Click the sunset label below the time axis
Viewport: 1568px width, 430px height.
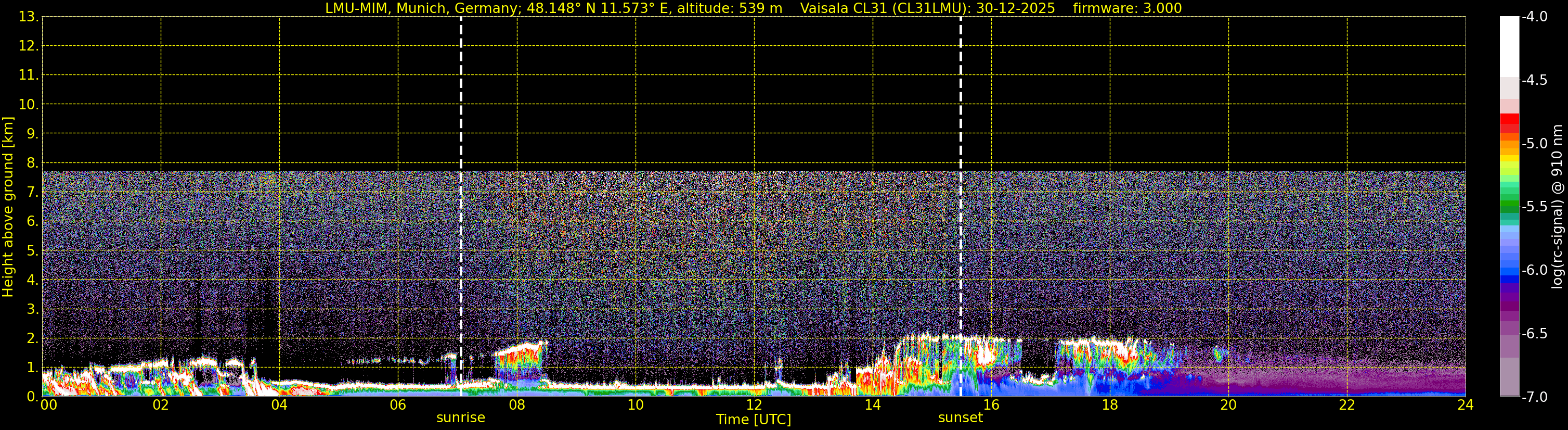(x=960, y=418)
